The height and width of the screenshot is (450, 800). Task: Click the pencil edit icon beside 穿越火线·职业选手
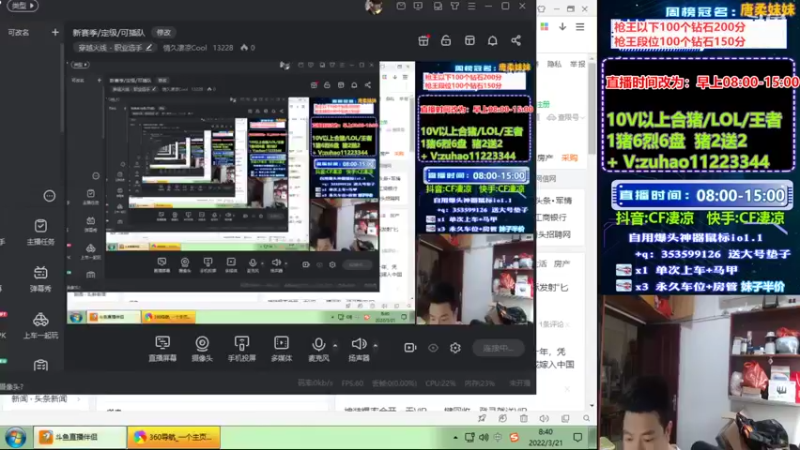click(148, 47)
